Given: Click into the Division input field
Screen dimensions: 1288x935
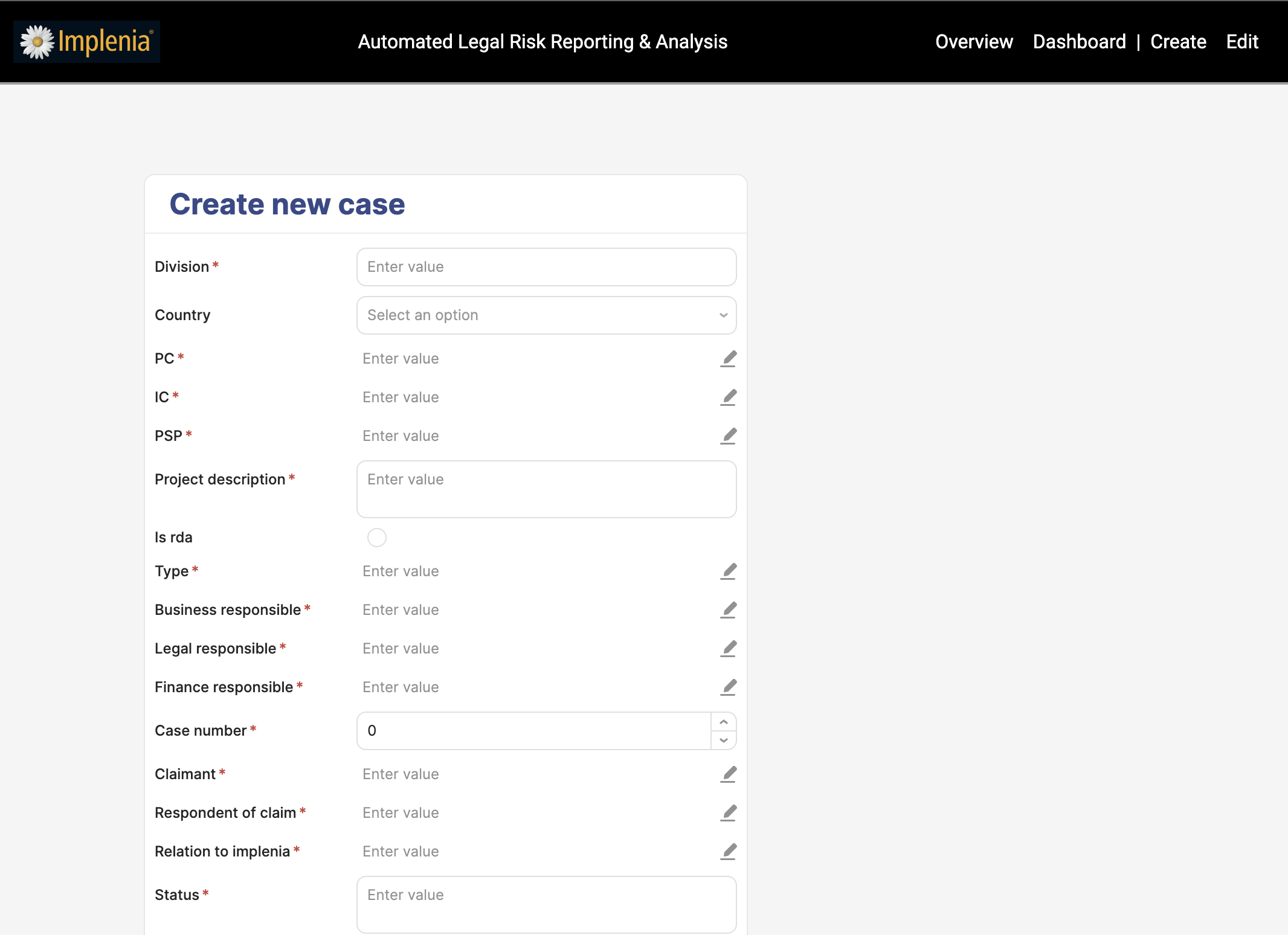Looking at the screenshot, I should tap(546, 267).
